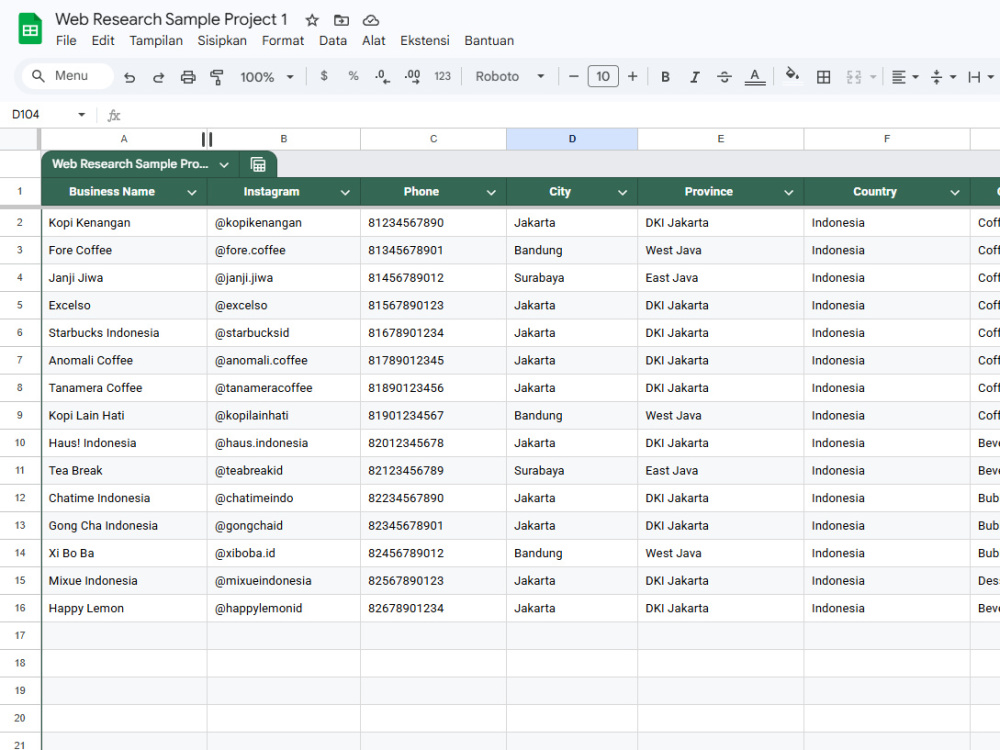
Task: Open the borders tool
Action: coord(823,77)
